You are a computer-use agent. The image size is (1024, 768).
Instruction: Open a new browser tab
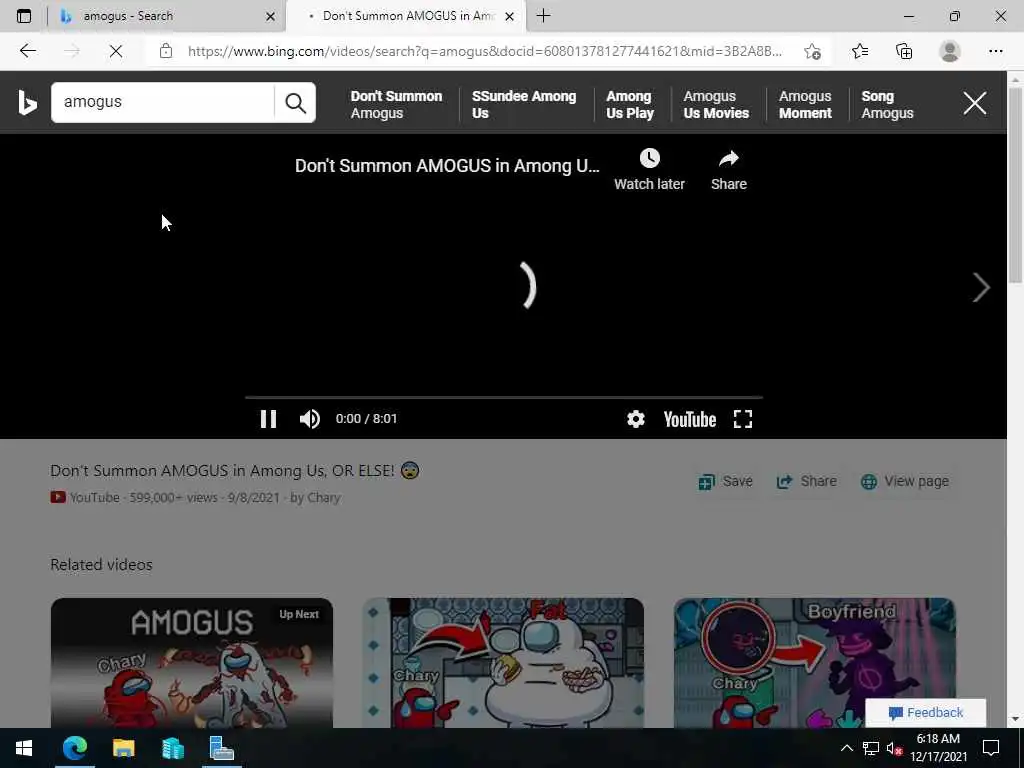543,16
